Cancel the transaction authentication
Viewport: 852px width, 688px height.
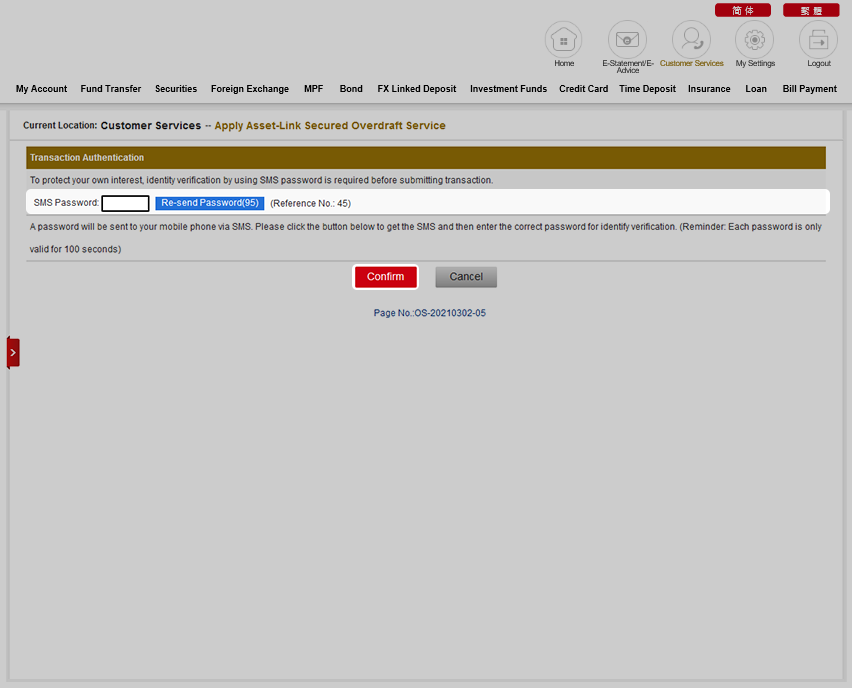[x=466, y=277]
